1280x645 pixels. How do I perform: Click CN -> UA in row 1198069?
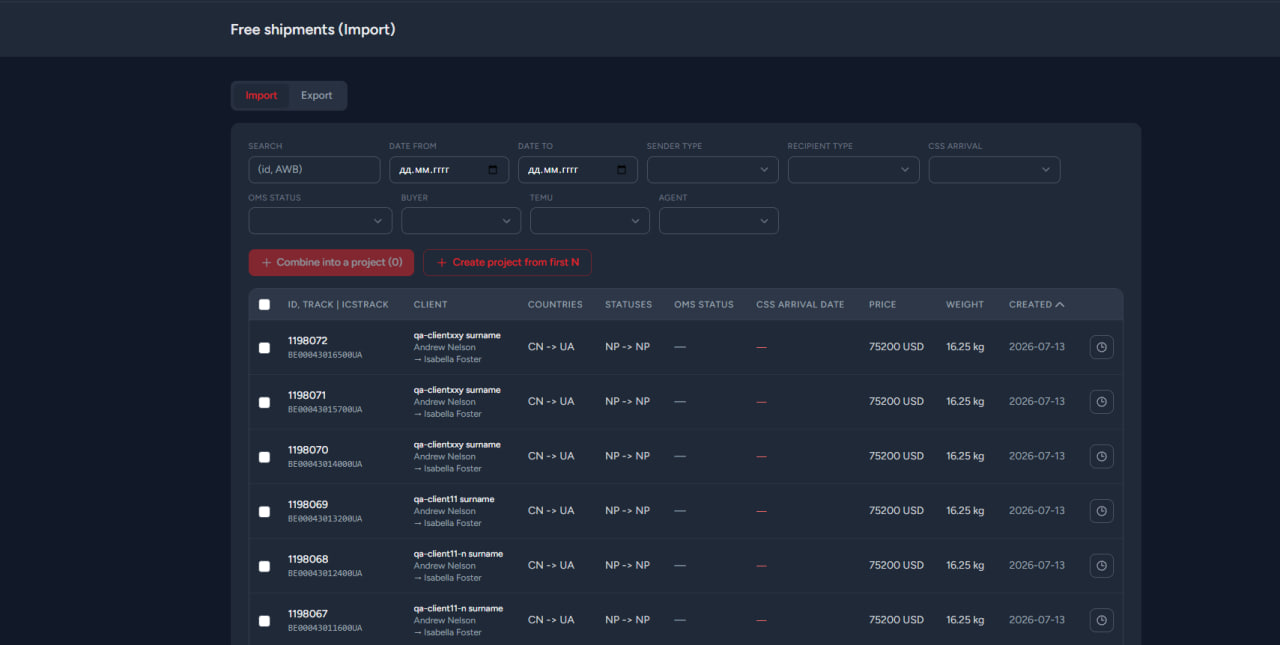pos(551,510)
